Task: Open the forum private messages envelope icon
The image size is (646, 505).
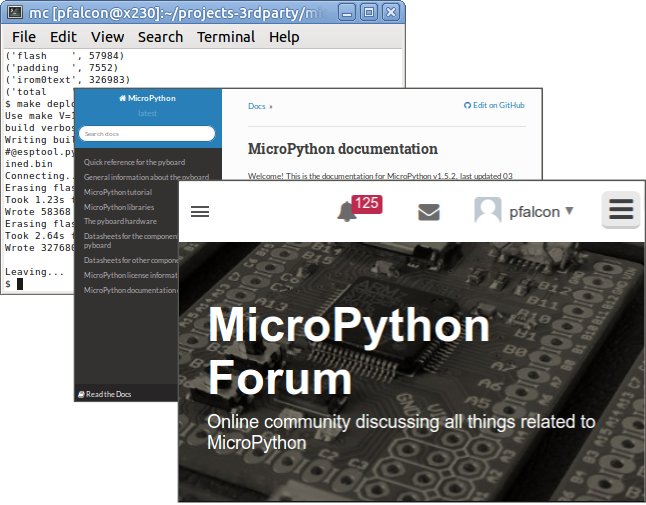Action: pyautogui.click(x=428, y=212)
